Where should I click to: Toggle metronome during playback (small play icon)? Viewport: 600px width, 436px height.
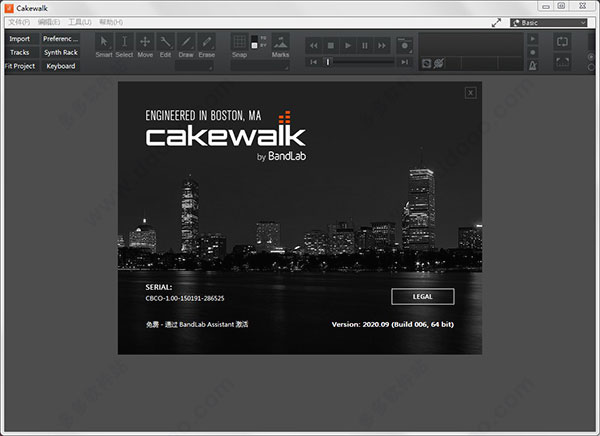(x=533, y=39)
